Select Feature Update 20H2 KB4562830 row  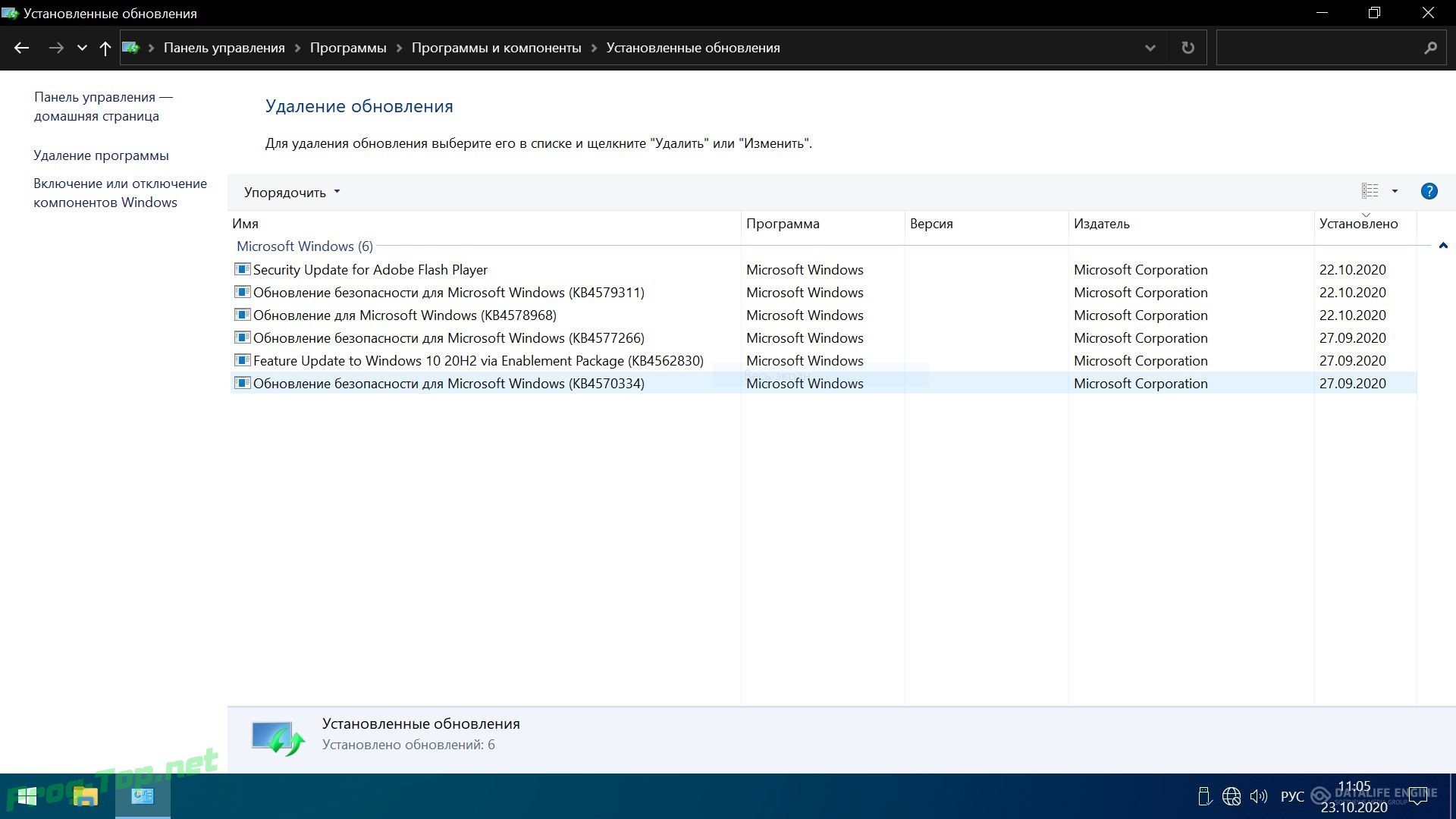point(824,360)
